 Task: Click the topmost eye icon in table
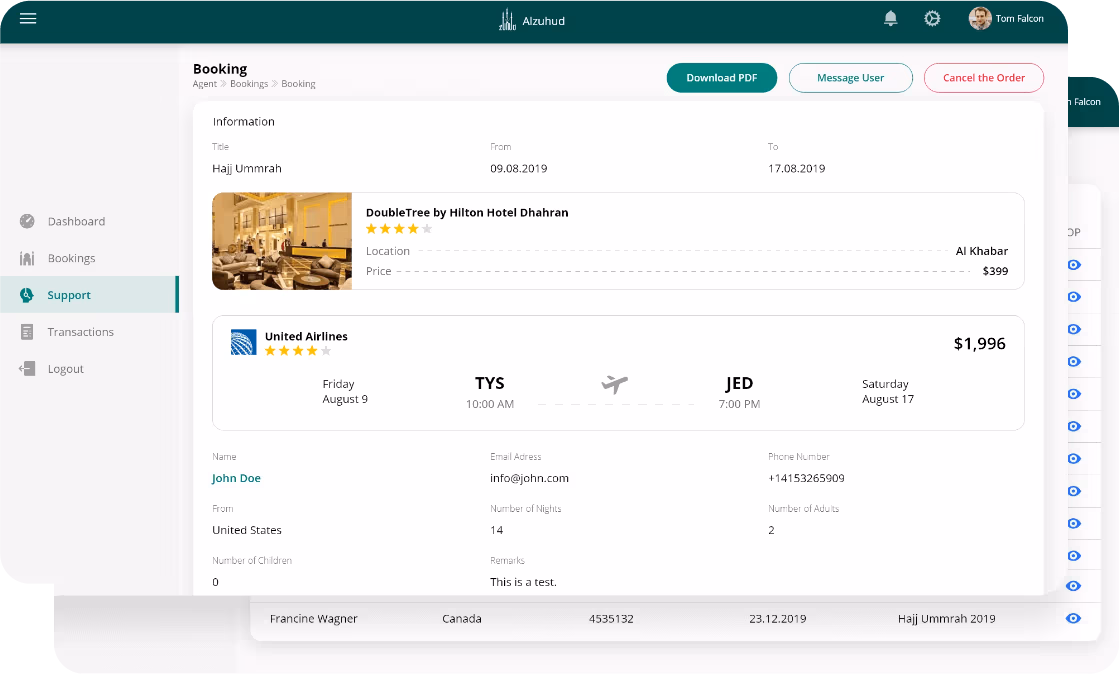1074,265
